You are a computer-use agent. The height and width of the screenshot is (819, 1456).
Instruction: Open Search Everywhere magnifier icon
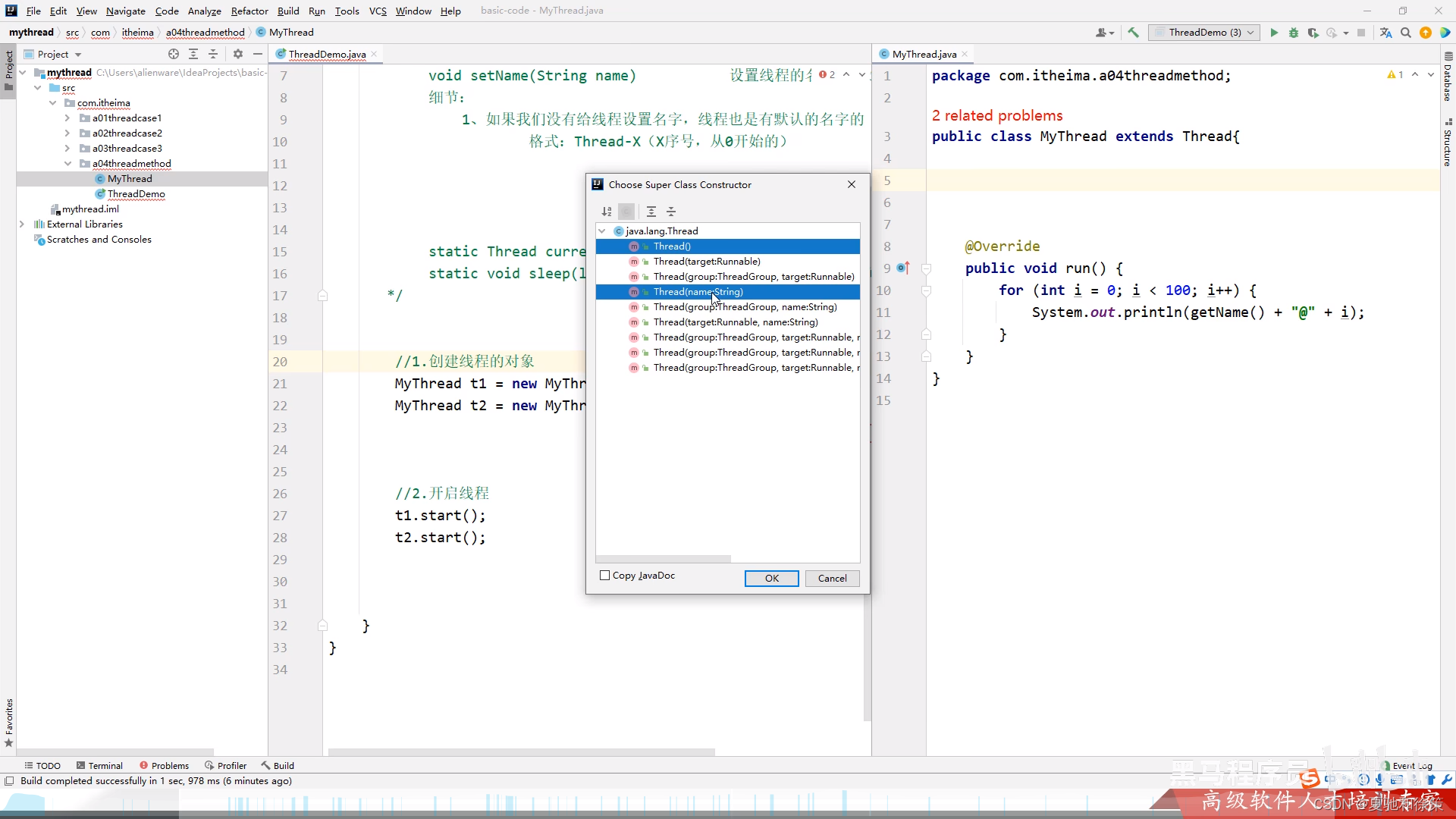(1405, 33)
